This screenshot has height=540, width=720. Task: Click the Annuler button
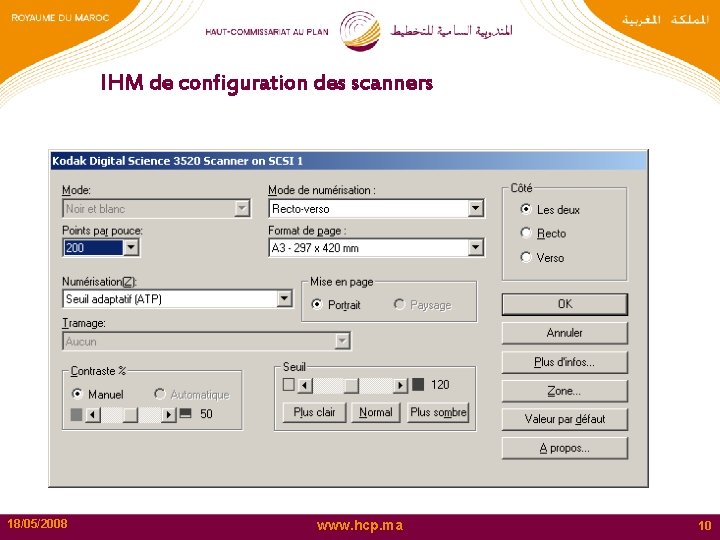tap(564, 333)
